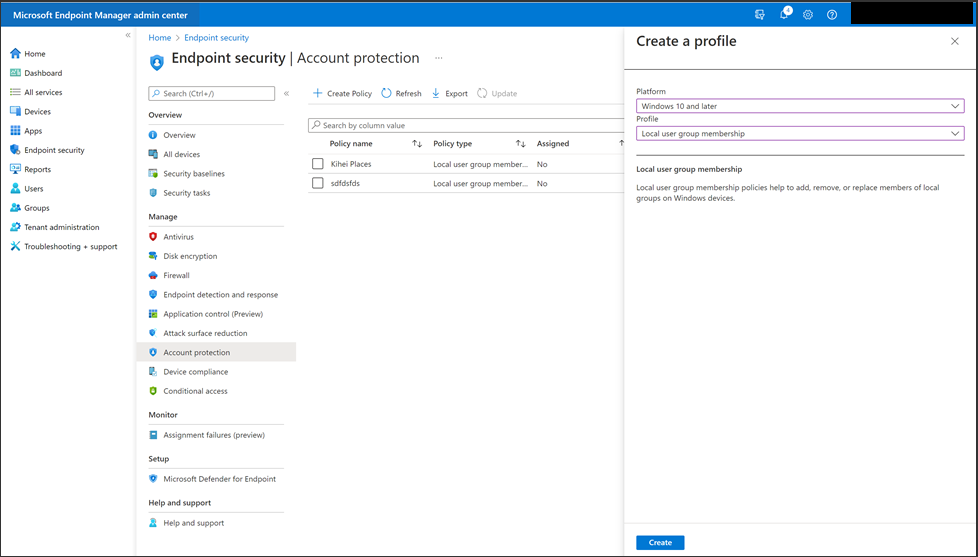
Task: Click the Create button in profile pane
Action: click(x=660, y=543)
